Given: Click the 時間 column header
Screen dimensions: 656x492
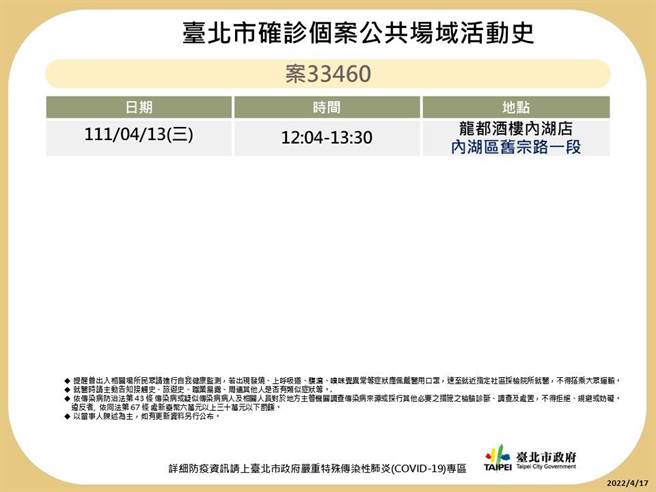Looking at the screenshot, I should click(327, 107).
